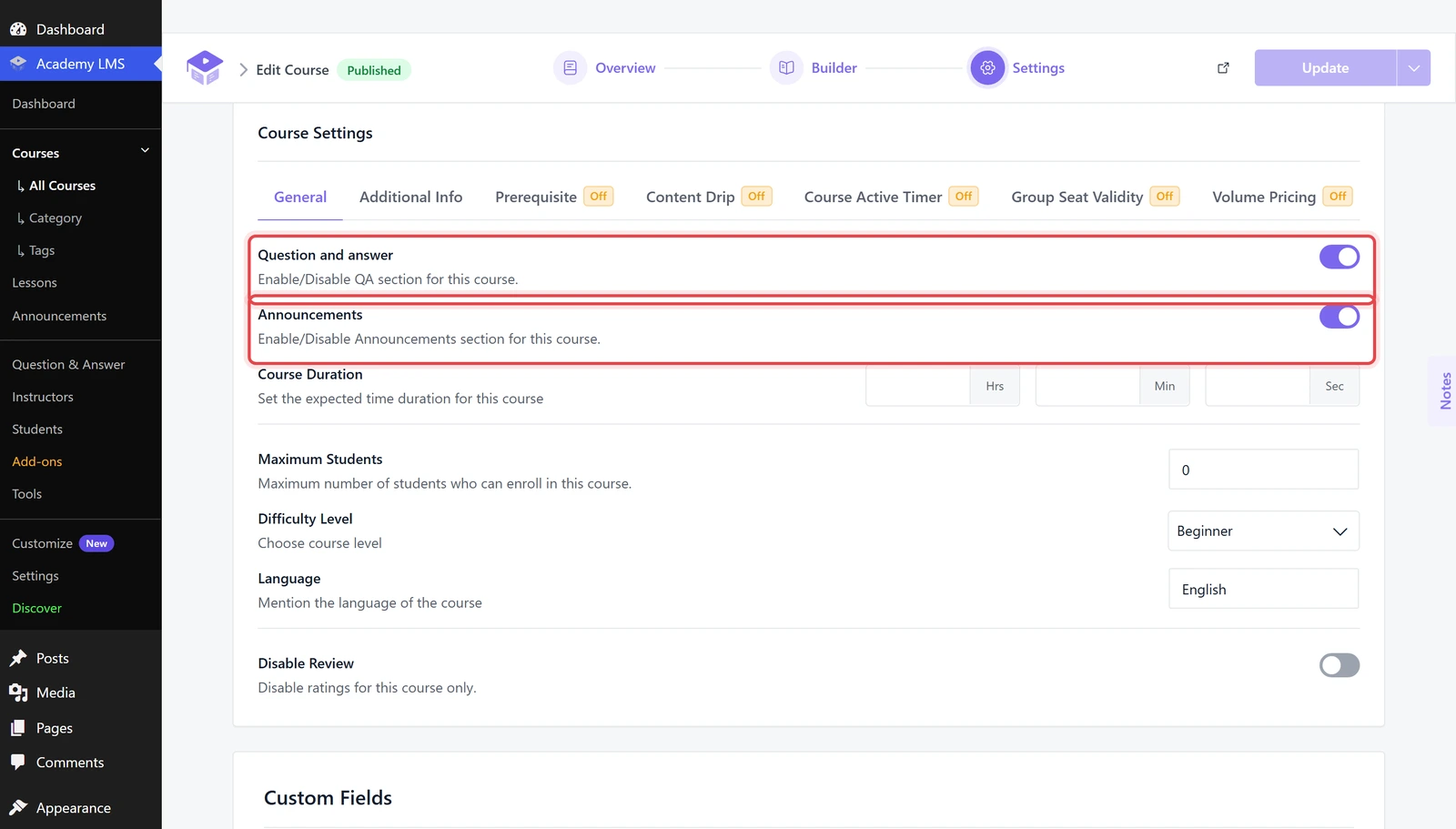
Task: Click the Maximum Students input field
Action: [x=1263, y=470]
